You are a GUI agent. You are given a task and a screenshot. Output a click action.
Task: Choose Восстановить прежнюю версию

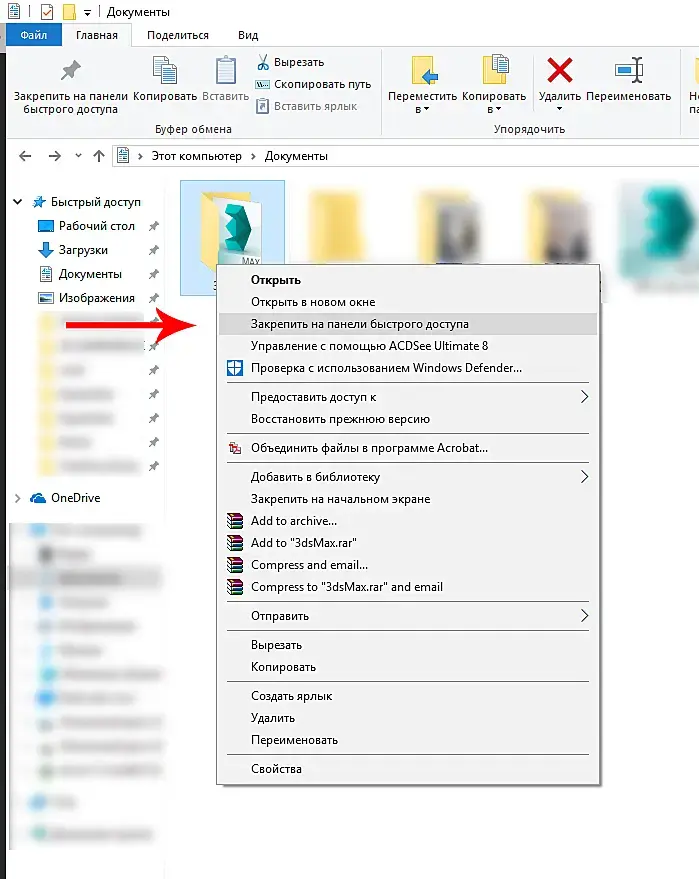[x=408, y=419]
